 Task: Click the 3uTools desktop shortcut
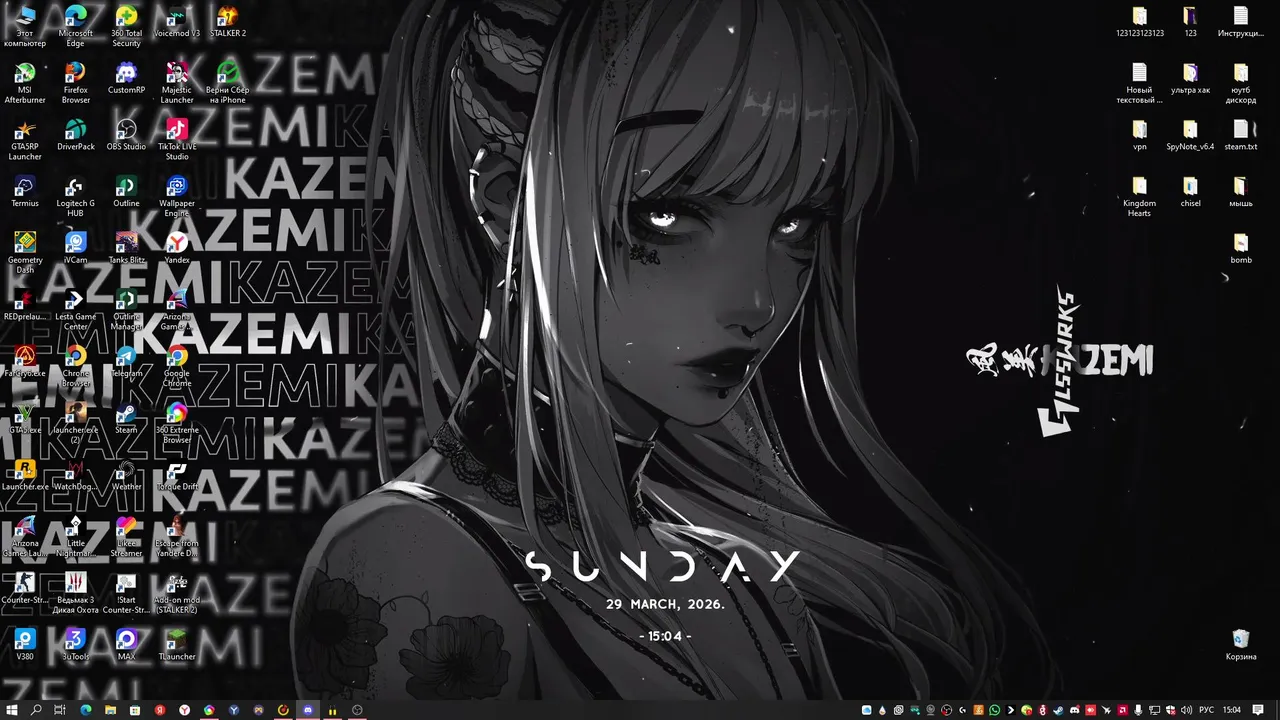pos(76,646)
